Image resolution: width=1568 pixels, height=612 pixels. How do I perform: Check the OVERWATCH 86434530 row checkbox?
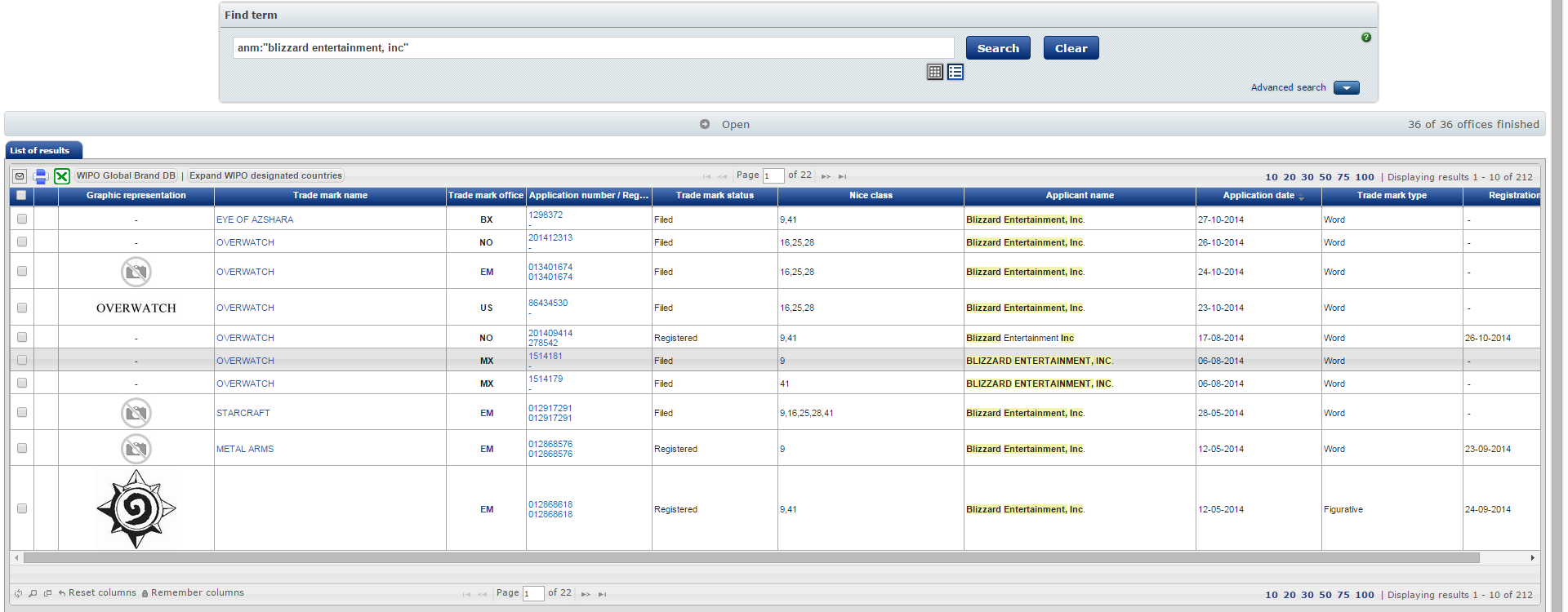[x=22, y=308]
